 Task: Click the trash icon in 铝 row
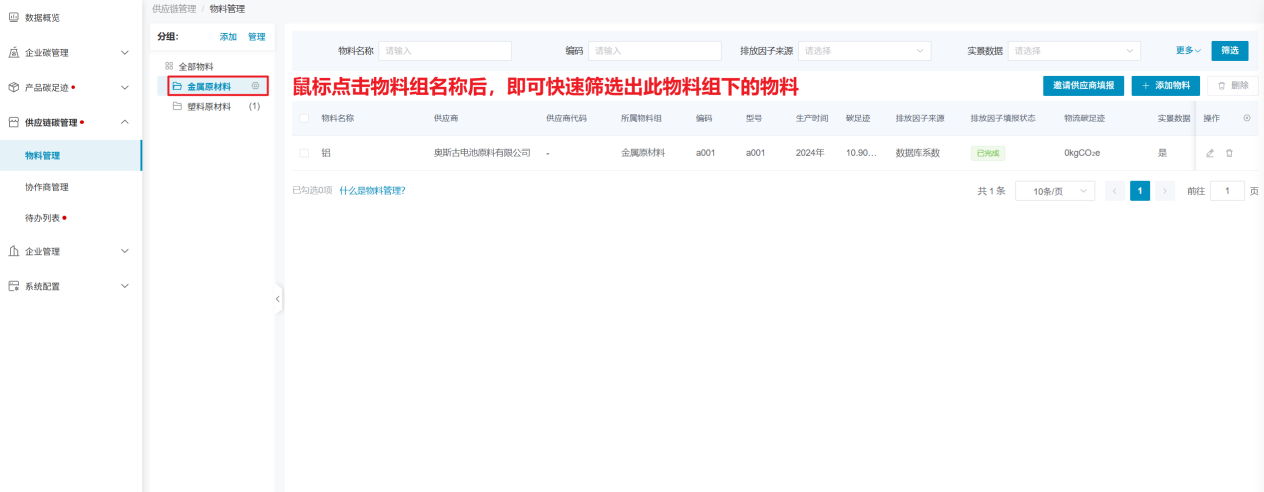point(1229,153)
